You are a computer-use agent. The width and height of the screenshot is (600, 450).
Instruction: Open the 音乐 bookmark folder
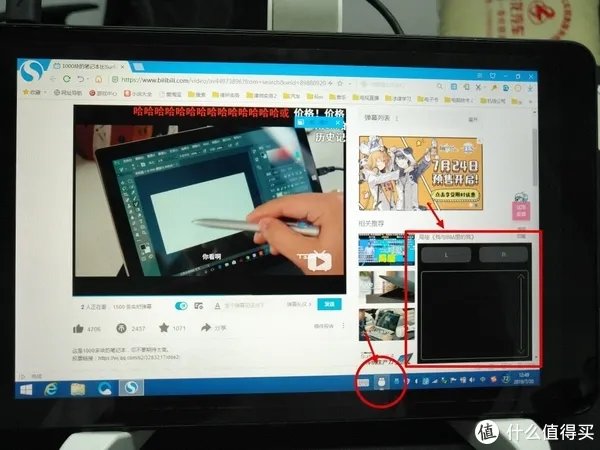(337, 97)
